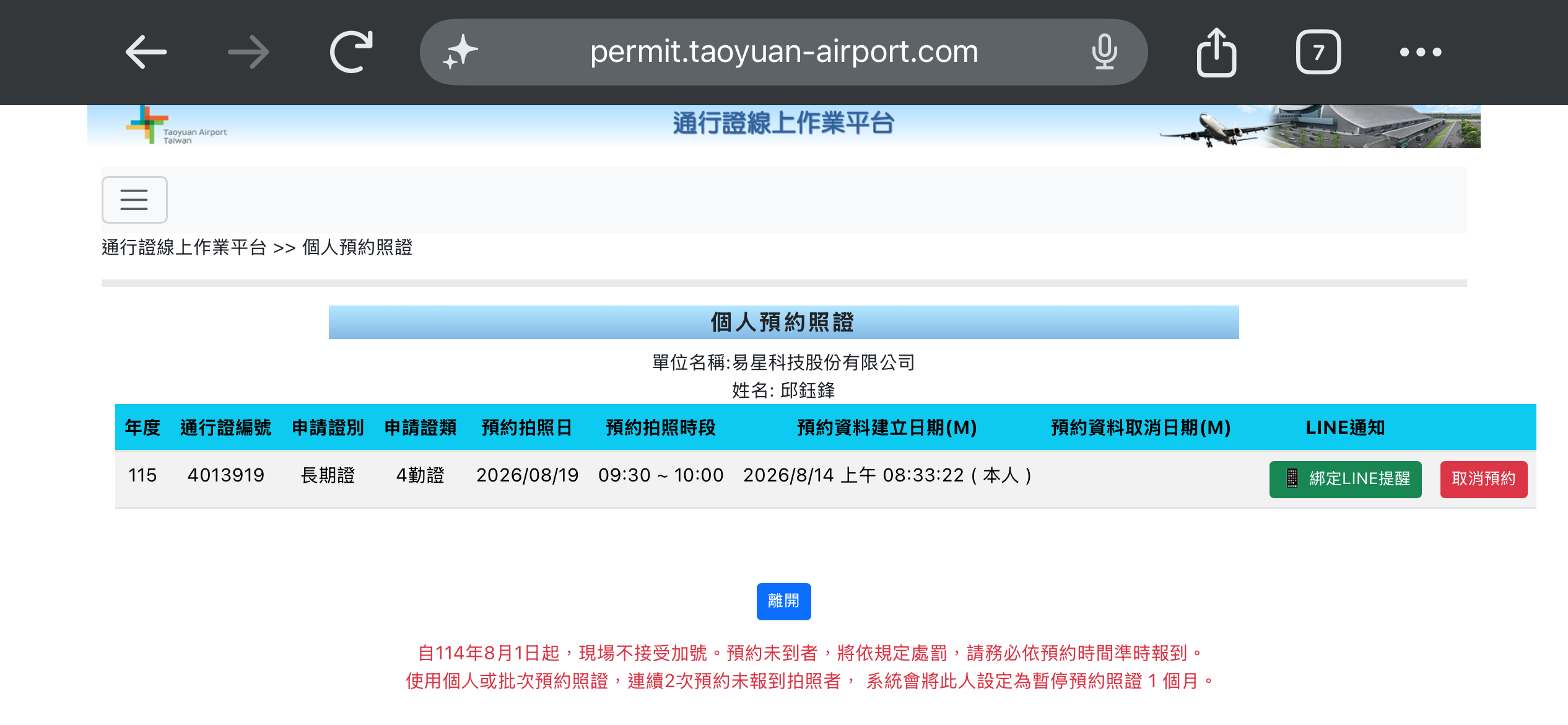Click the 通行證線上作業平台 banner title
The image size is (1568, 725).
tap(783, 123)
